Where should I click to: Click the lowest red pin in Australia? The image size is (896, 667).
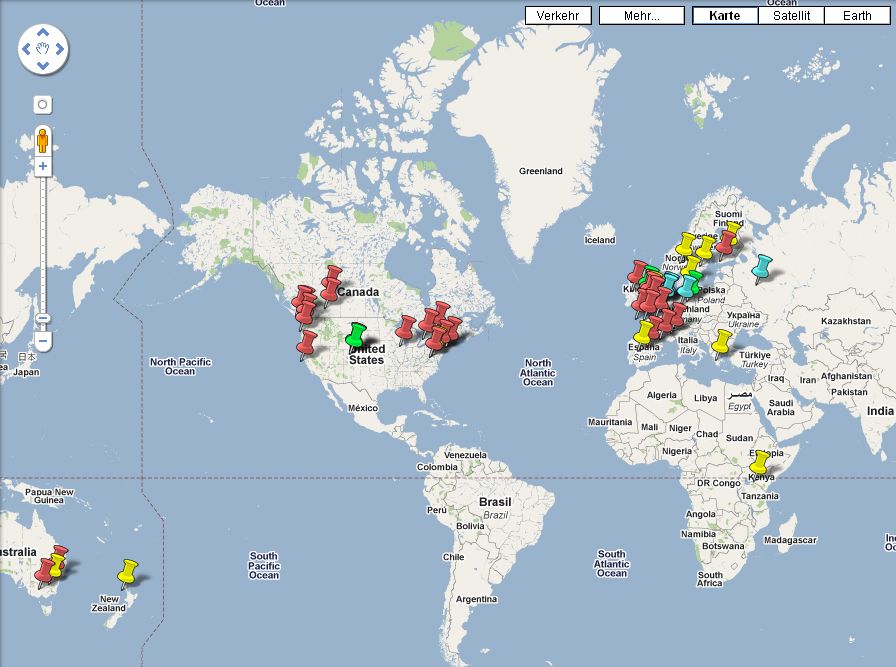(43, 572)
